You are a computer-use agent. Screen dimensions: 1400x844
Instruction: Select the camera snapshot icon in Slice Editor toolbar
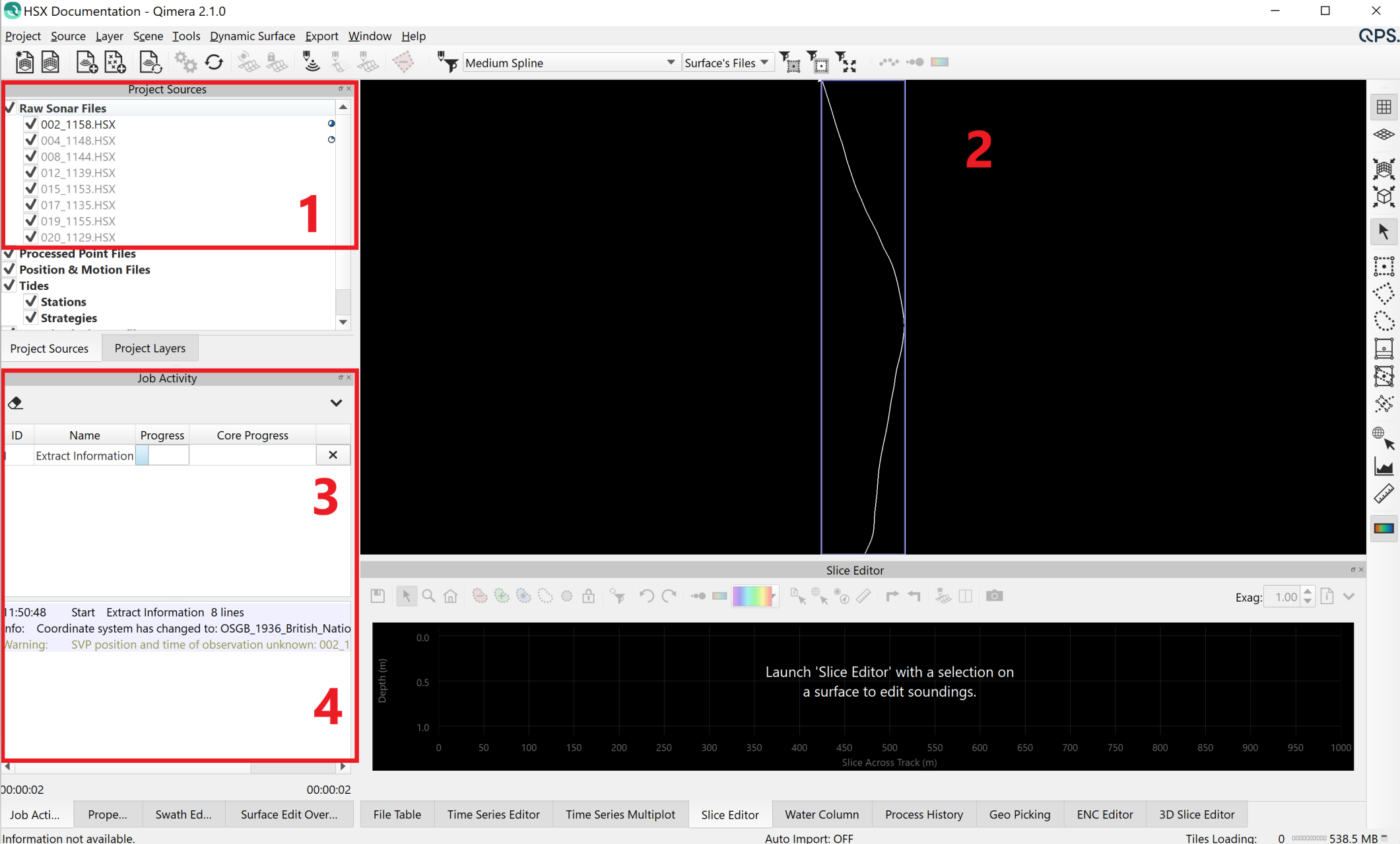[994, 596]
